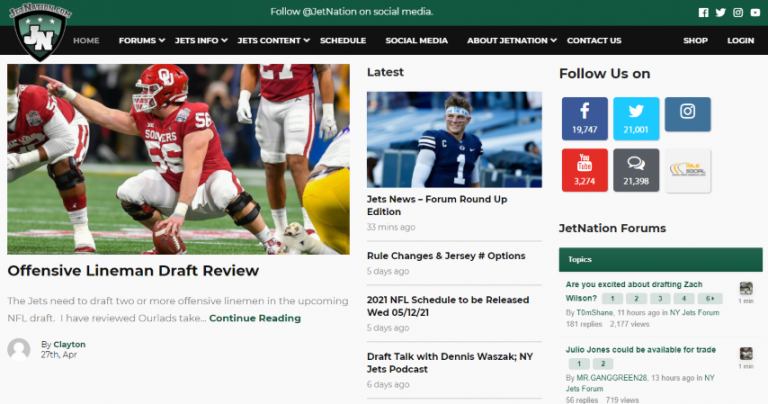Expand the Jets Info dropdown menu
This screenshot has height=404, width=768.
point(199,41)
